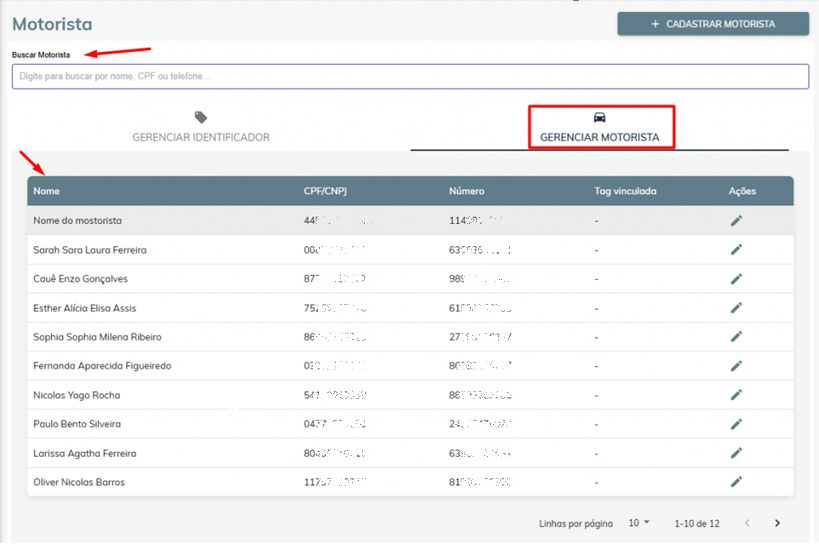Image resolution: width=819 pixels, height=545 pixels.
Task: Click pencil icon for Cauê Enzo Gonçalves
Action: tap(736, 279)
